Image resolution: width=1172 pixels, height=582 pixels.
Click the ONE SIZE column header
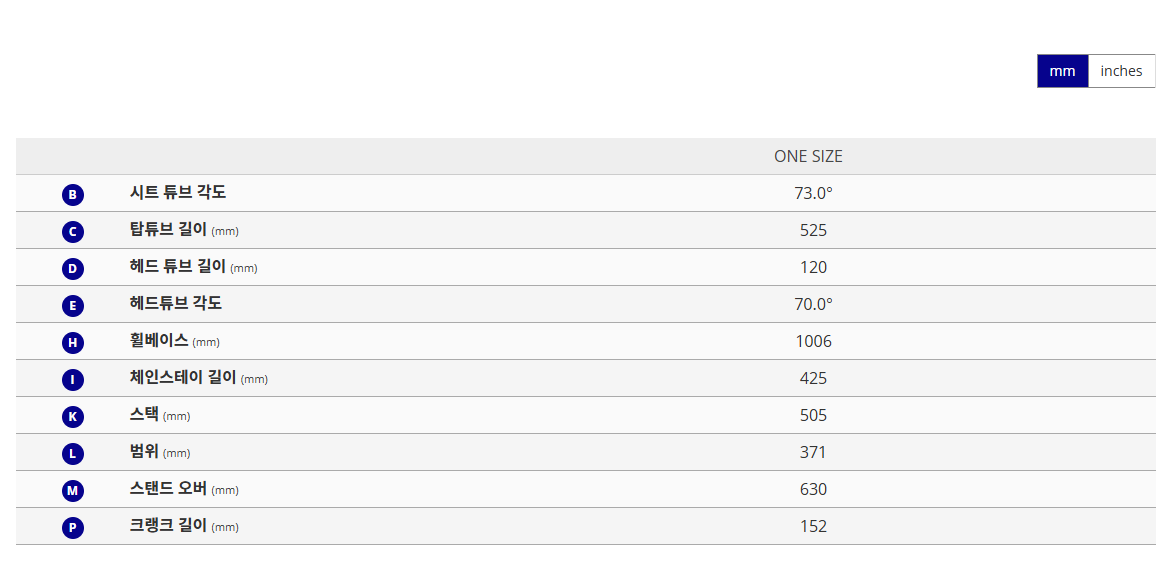808,156
